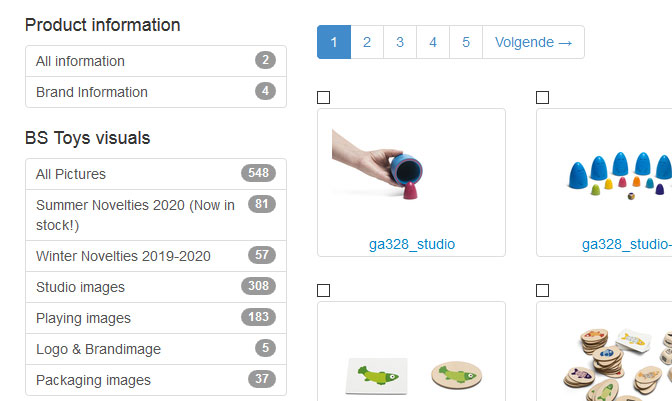Tick checkbox above the wooden fish discs image
The image size is (672, 401).
[x=542, y=291]
